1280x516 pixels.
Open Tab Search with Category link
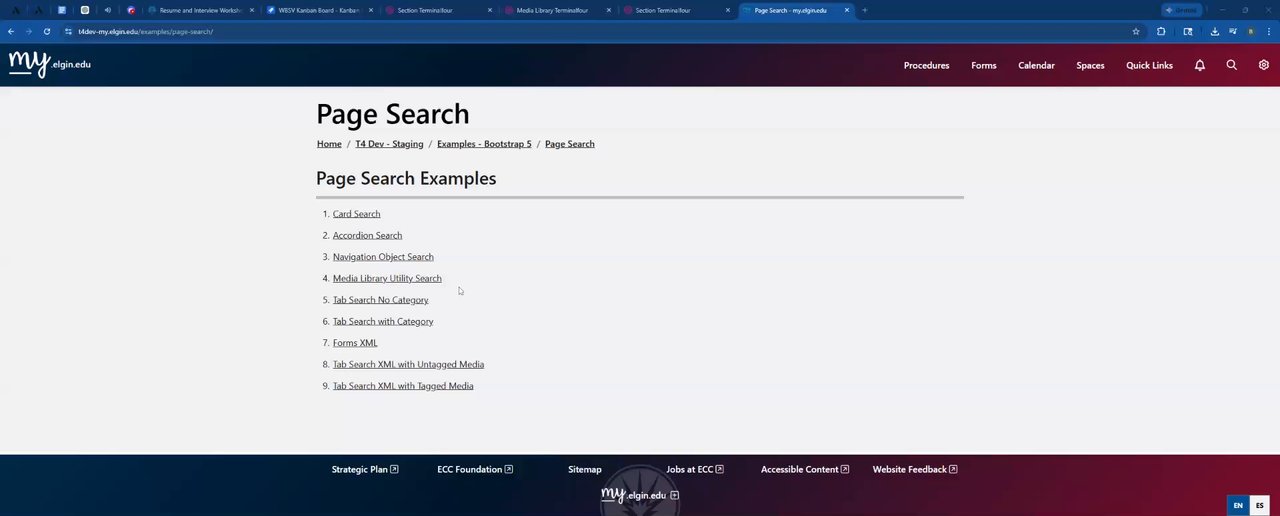[x=383, y=321]
